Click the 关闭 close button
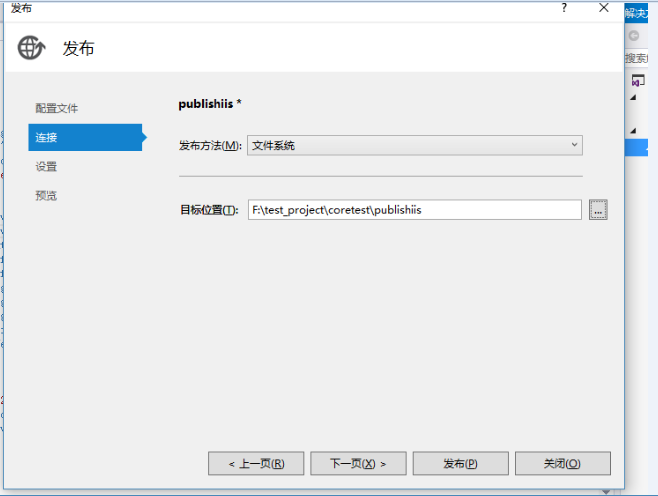Screen dimensions: 658x496 tap(563, 463)
